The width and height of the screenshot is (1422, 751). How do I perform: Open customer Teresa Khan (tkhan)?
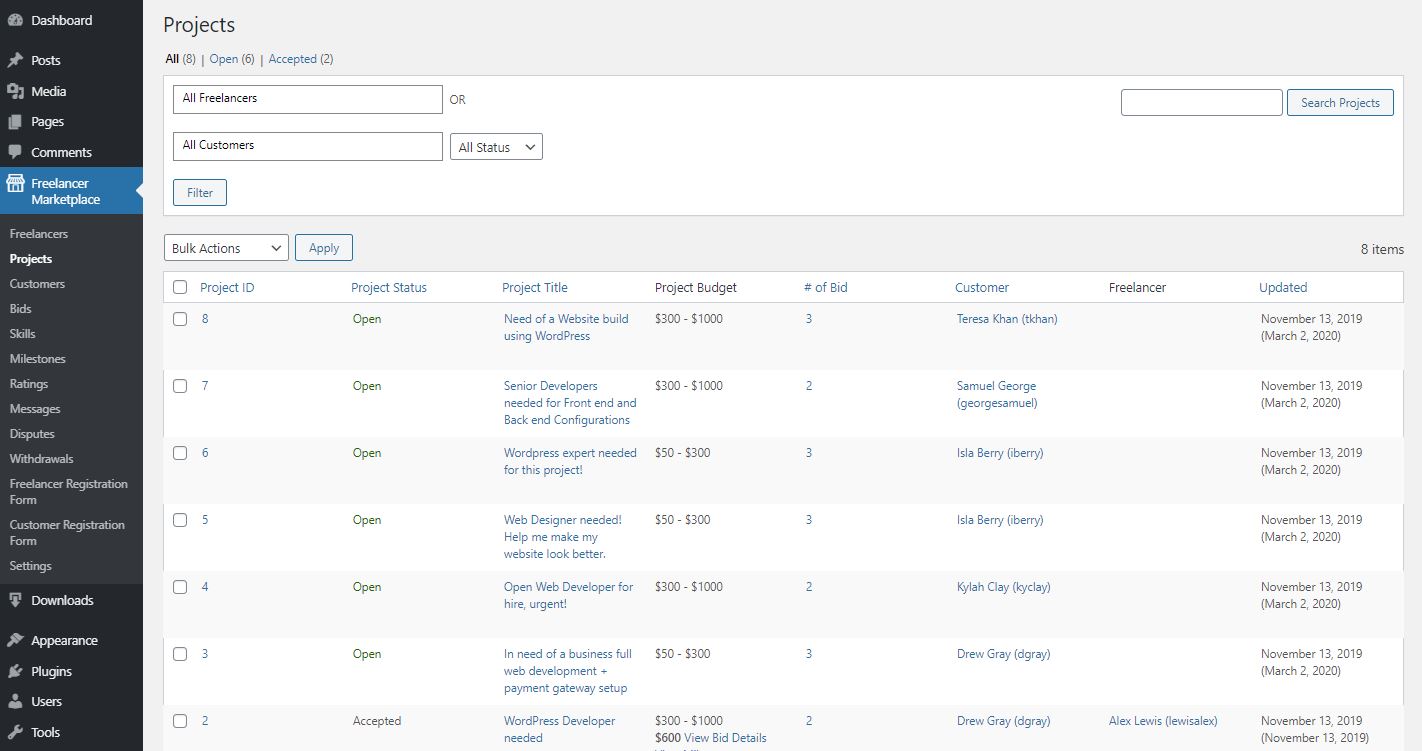pyautogui.click(x=1007, y=319)
